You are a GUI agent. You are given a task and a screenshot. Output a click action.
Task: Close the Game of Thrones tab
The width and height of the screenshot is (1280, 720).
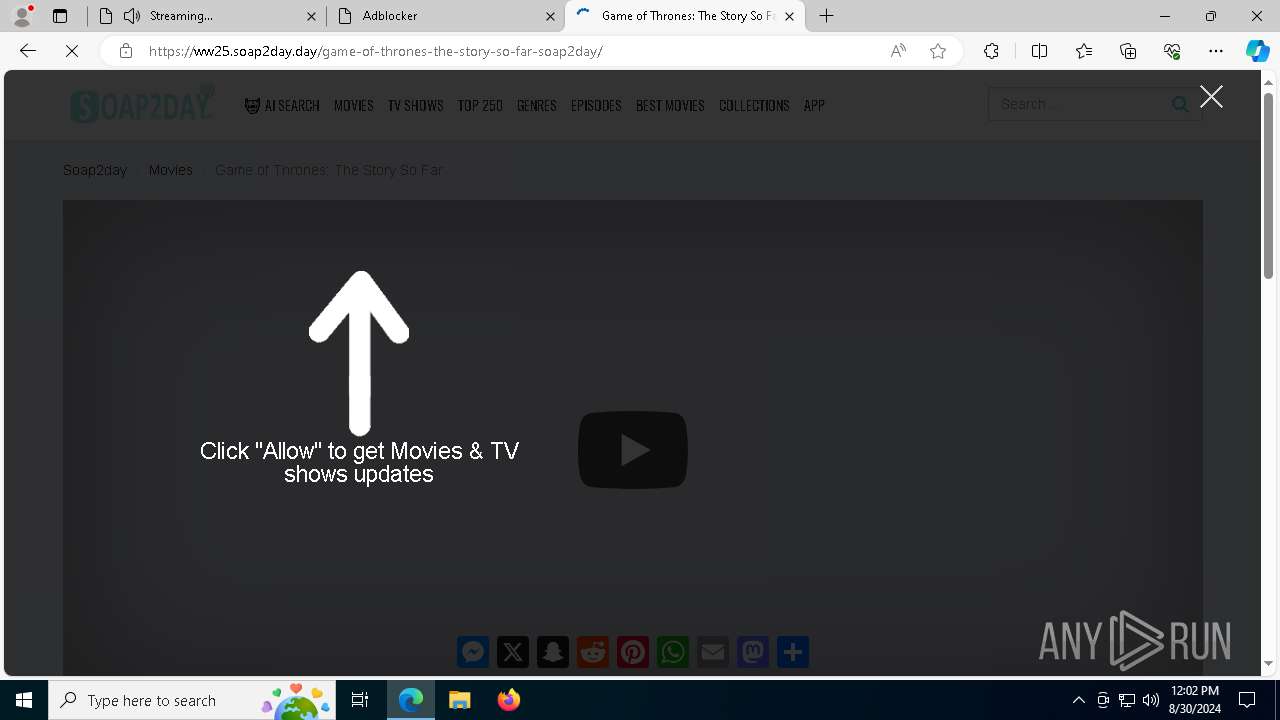pyautogui.click(x=789, y=16)
